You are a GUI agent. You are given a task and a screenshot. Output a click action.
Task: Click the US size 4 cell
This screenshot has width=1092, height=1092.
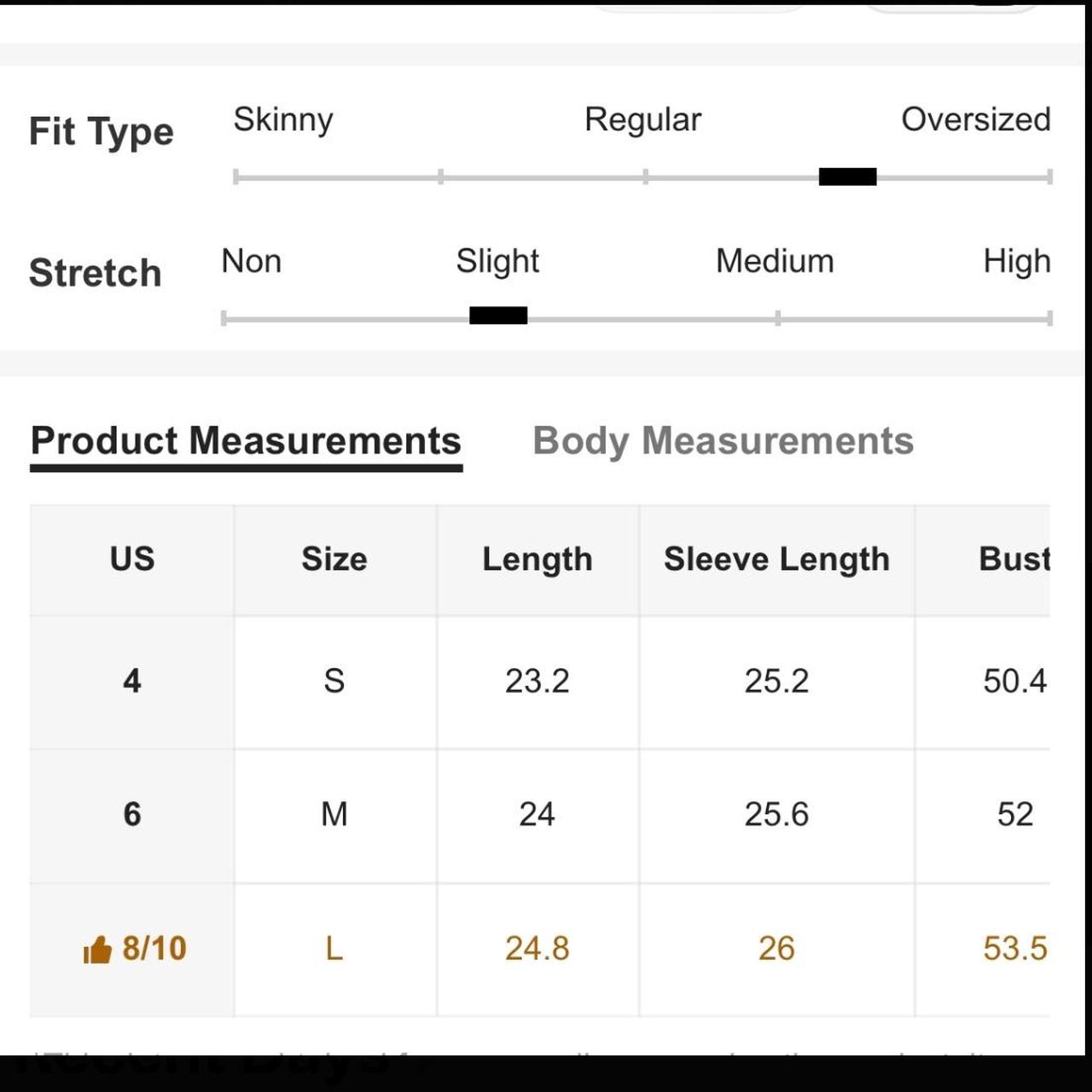point(132,682)
